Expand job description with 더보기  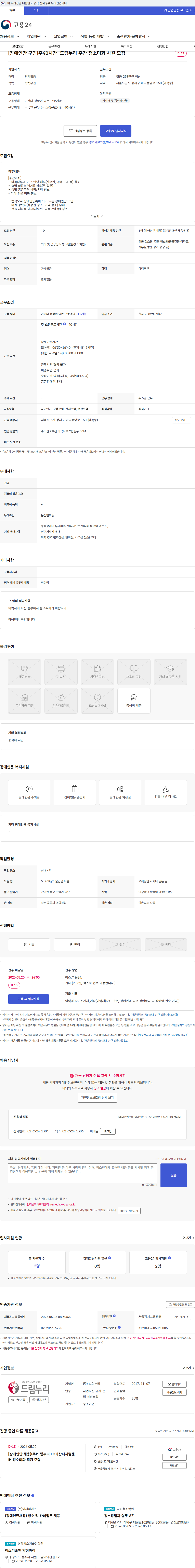tap(97, 216)
